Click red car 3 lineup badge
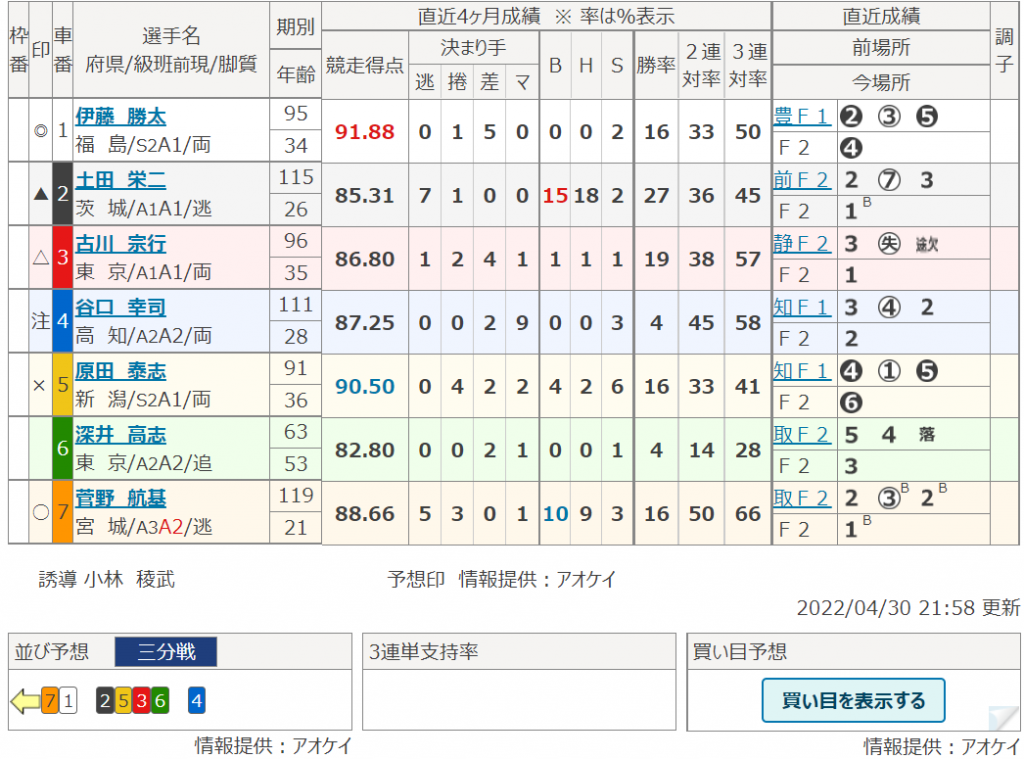Image resolution: width=1024 pixels, height=759 pixels. click(142, 701)
